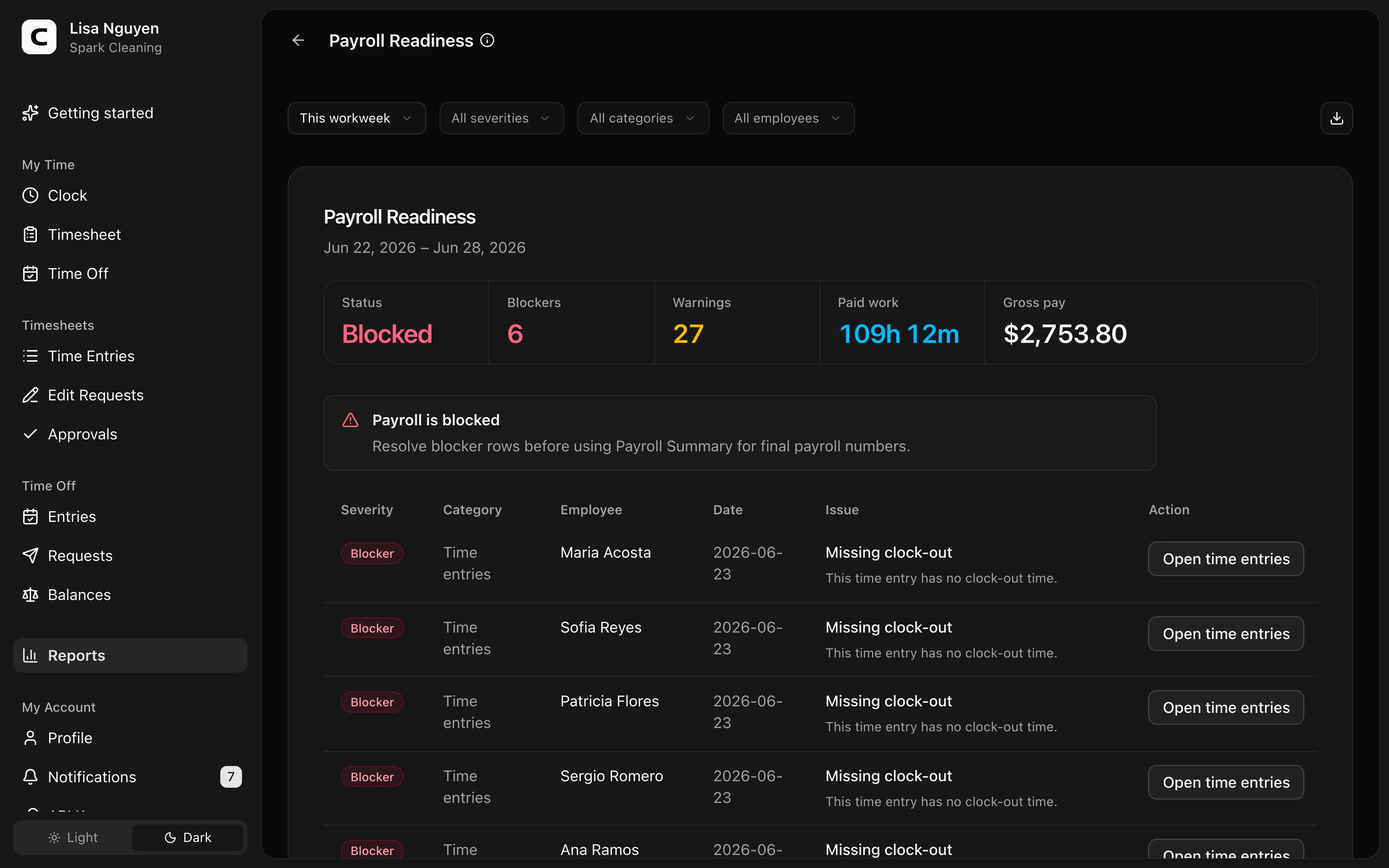Click the Action column header
Image resolution: width=1389 pixels, height=868 pixels.
tap(1169, 510)
